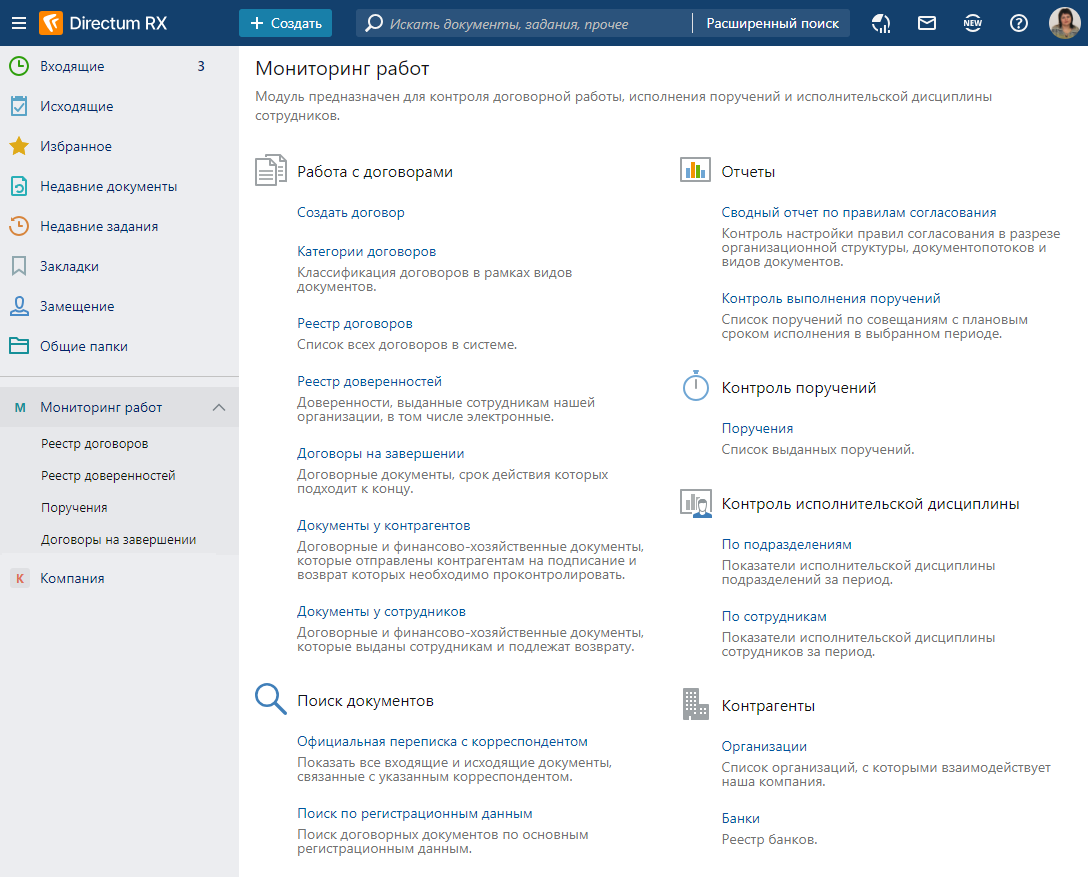Select Реестр доверенностей in sidebar submenu
1088x877 pixels.
tap(108, 476)
